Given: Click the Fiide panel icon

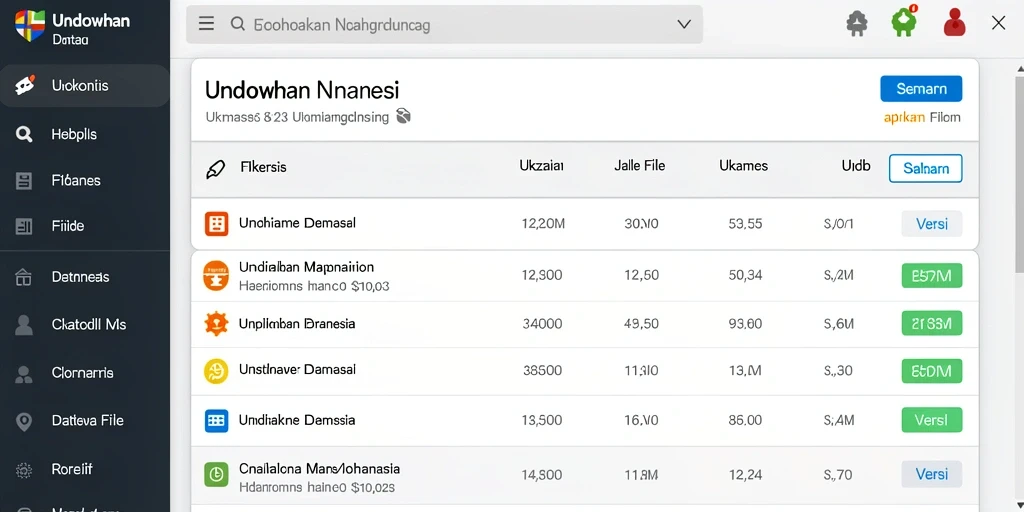Looking at the screenshot, I should point(24,227).
